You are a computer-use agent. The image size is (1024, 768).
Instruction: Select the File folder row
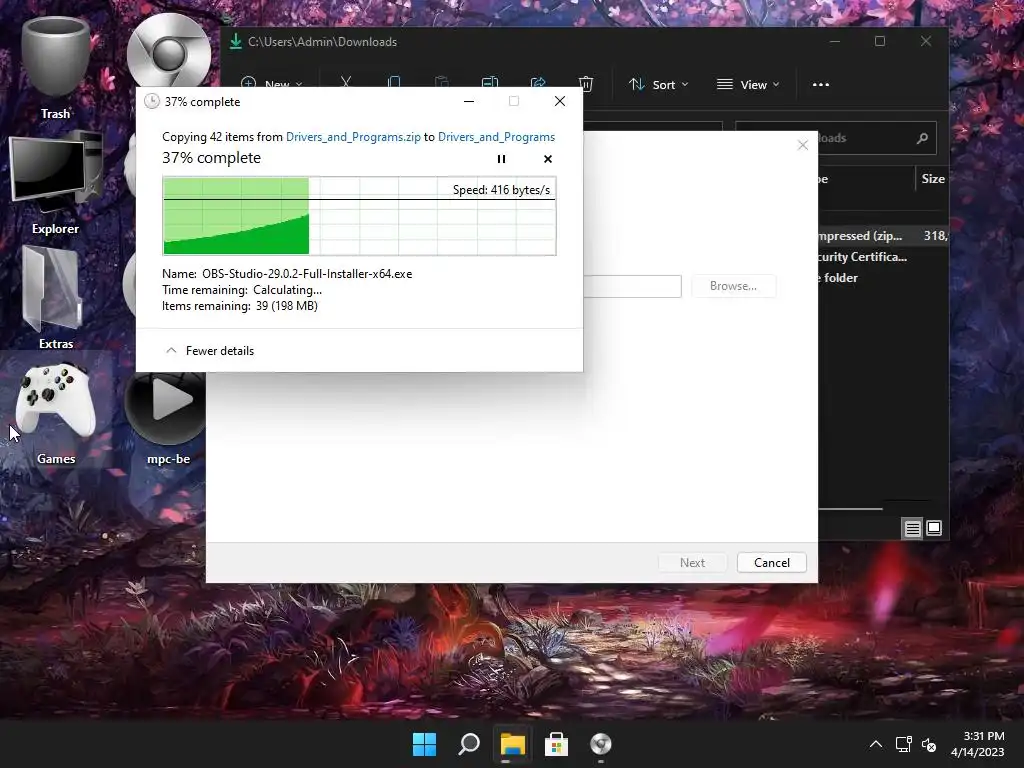point(882,278)
